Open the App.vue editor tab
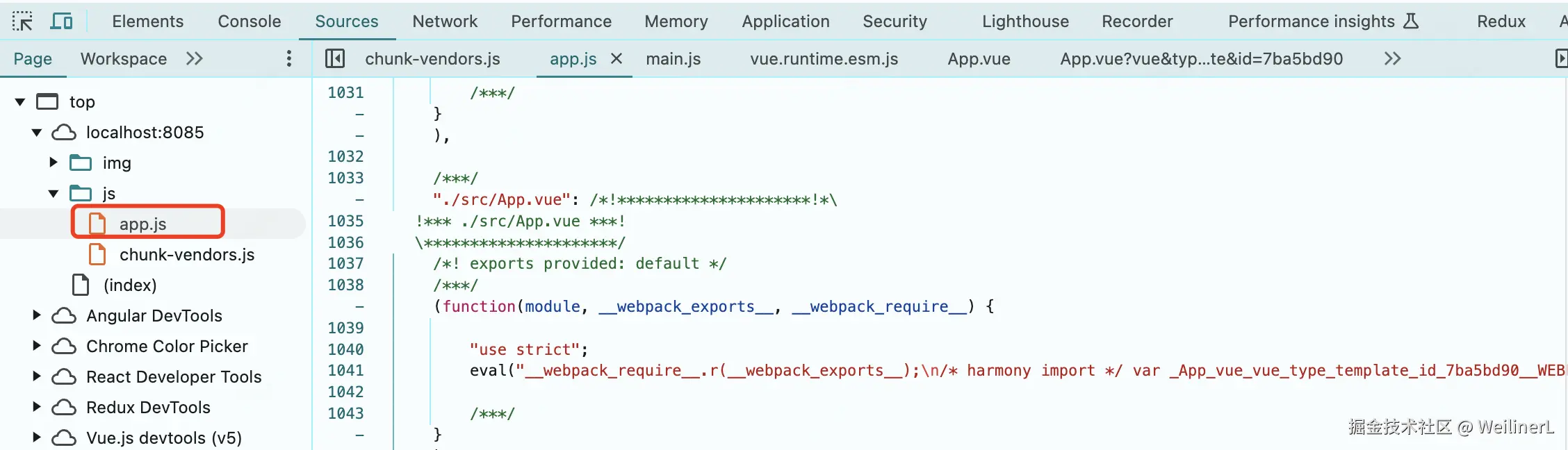This screenshot has height=450, width=1568. pyautogui.click(x=979, y=58)
